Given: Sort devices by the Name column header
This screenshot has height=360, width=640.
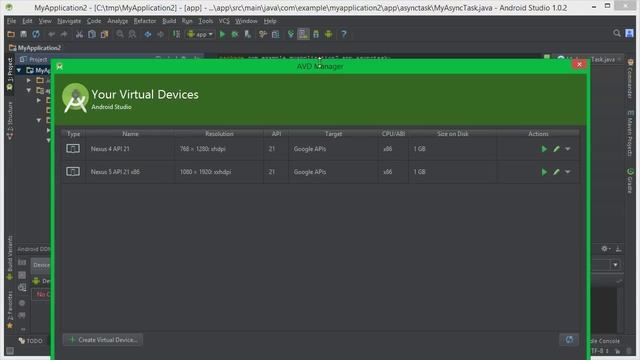Looking at the screenshot, I should tap(130, 133).
